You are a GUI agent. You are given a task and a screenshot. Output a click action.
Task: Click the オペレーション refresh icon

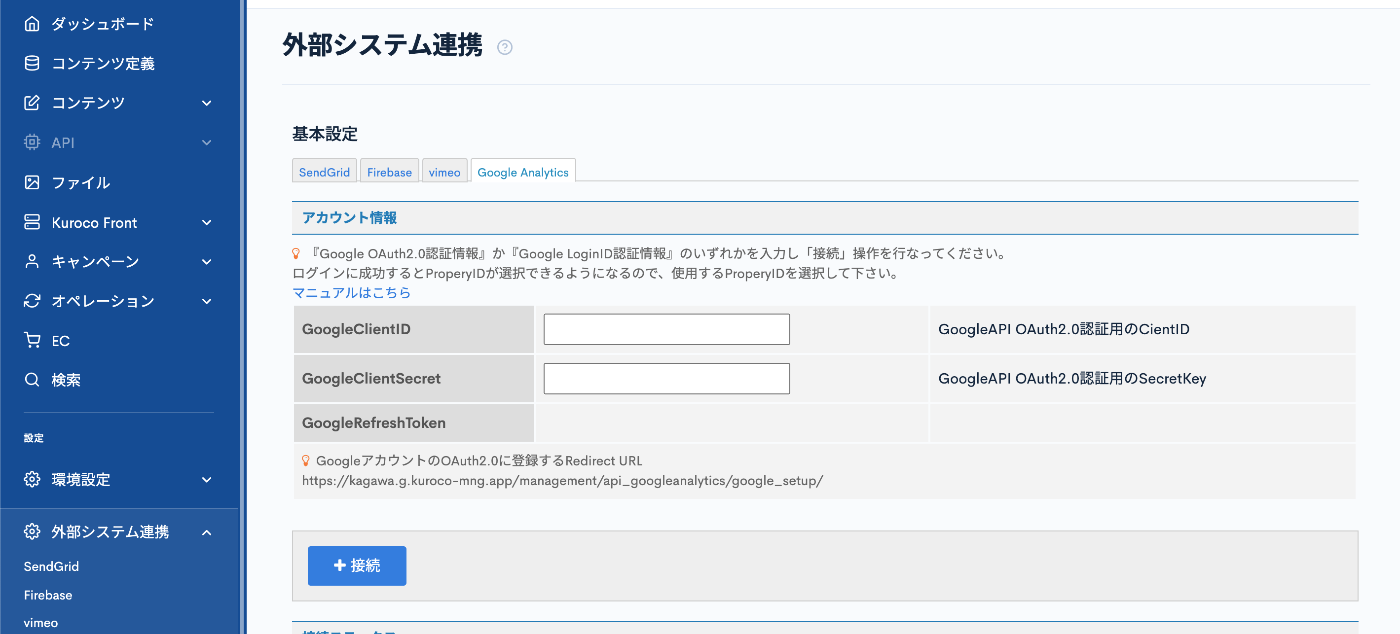tap(32, 301)
